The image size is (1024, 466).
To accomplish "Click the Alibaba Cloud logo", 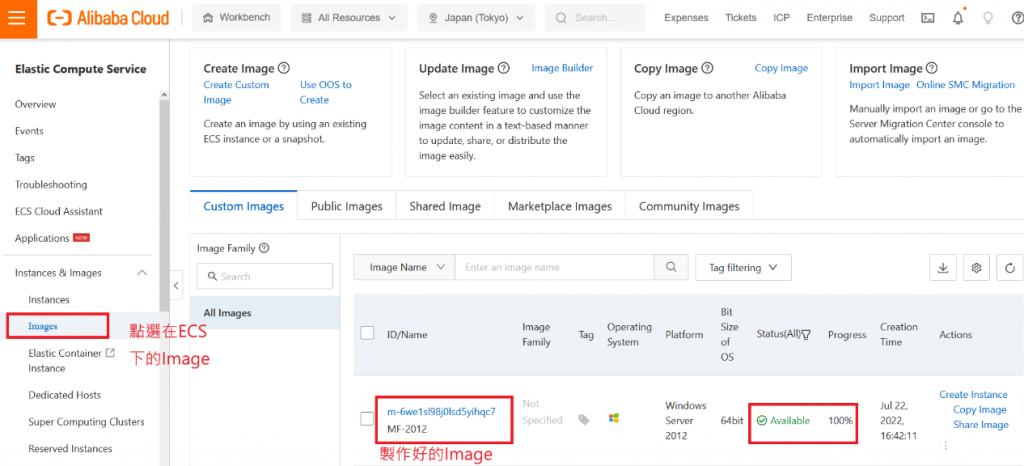I will (108, 18).
